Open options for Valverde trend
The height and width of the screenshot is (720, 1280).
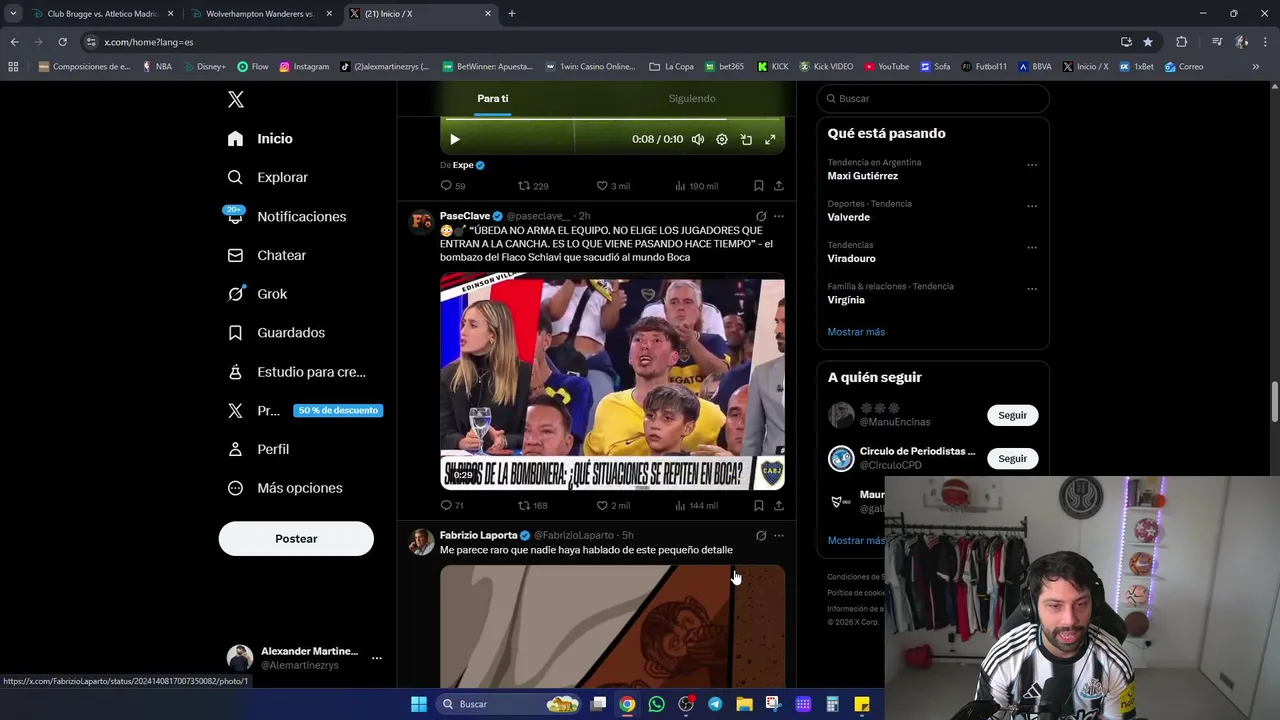coord(1032,206)
